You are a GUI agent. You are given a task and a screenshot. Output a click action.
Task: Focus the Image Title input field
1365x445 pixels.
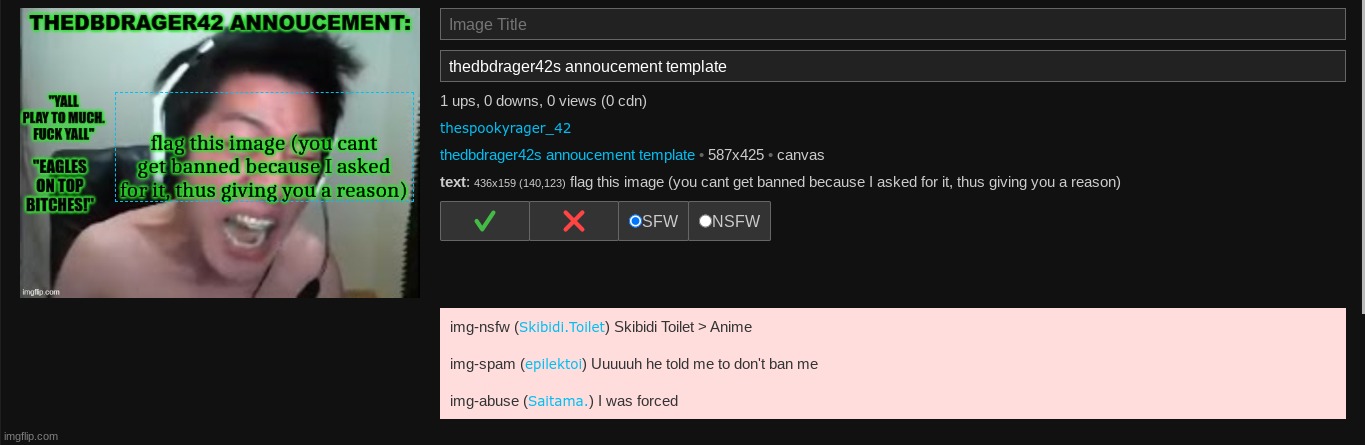pyautogui.click(x=892, y=24)
